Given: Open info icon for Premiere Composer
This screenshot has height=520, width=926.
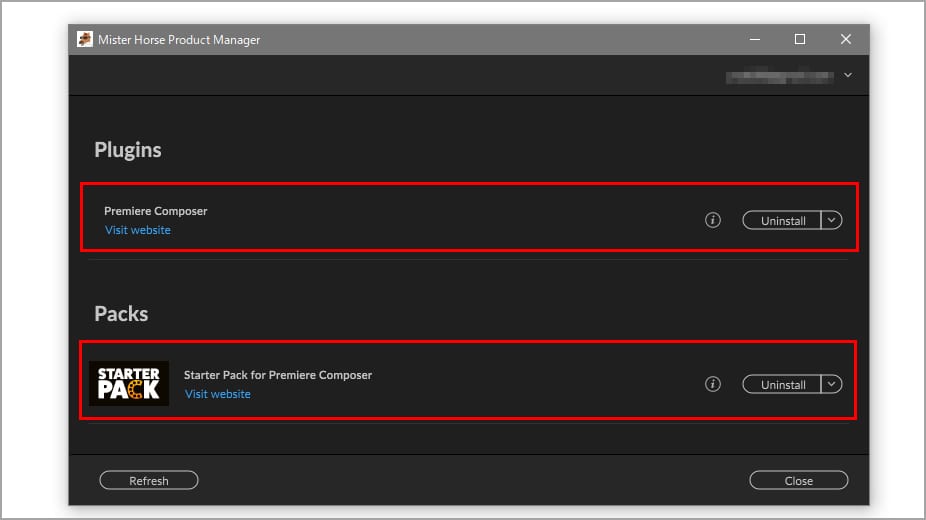Looking at the screenshot, I should (x=713, y=220).
